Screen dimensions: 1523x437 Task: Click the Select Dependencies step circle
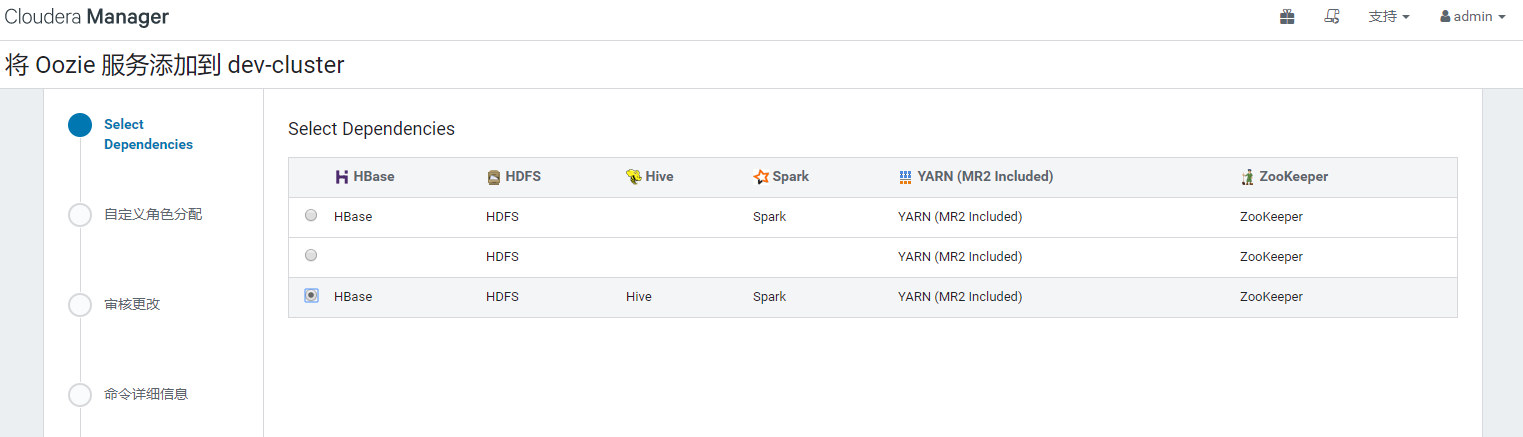pos(80,125)
